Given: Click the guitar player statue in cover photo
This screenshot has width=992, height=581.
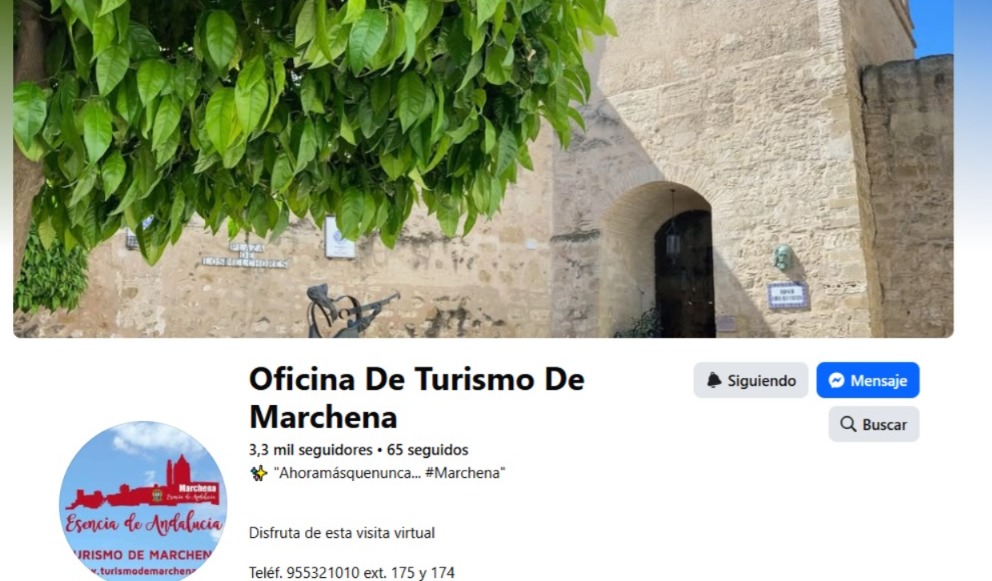Looking at the screenshot, I should (x=350, y=310).
